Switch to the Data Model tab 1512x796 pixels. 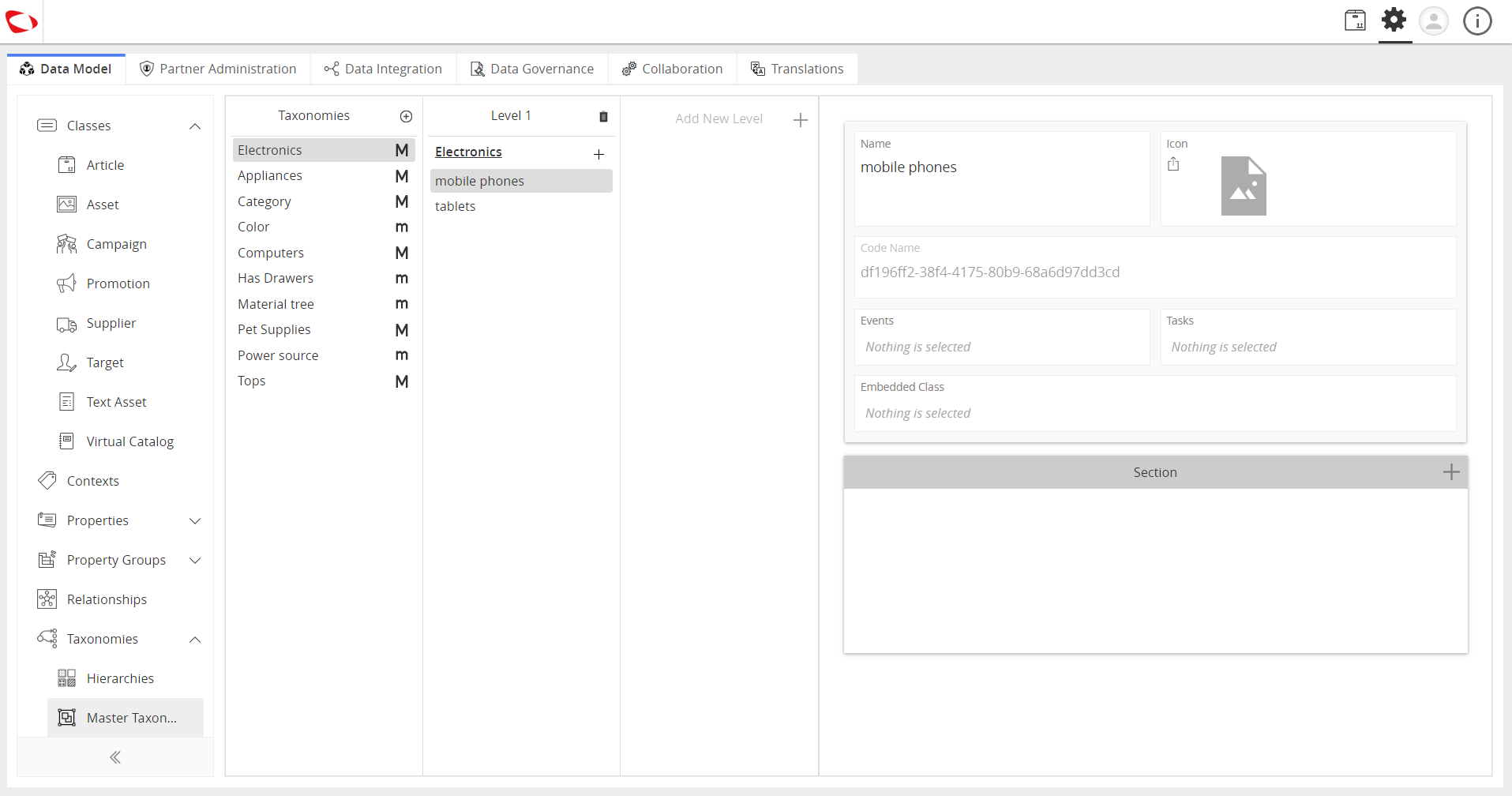[66, 69]
